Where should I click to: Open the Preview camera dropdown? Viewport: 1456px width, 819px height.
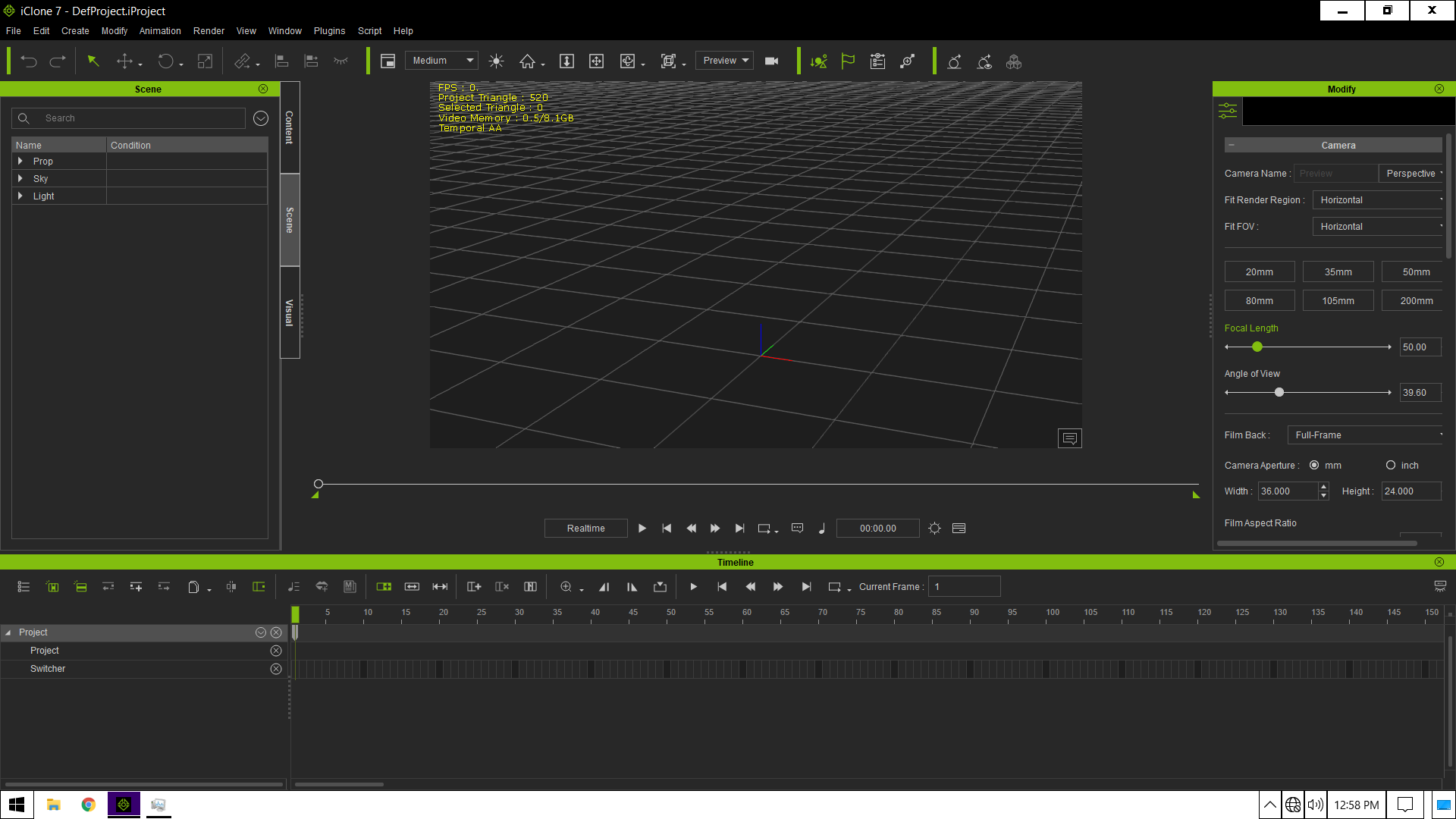point(724,61)
